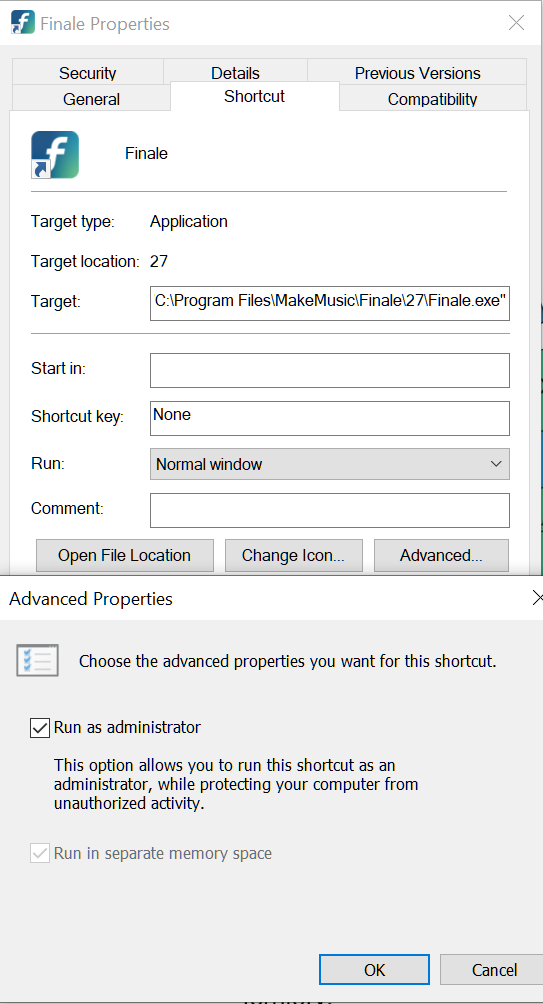Screen dimensions: 543x1004
Task: Toggle the Run as administrator checkbox
Action: click(x=40, y=728)
